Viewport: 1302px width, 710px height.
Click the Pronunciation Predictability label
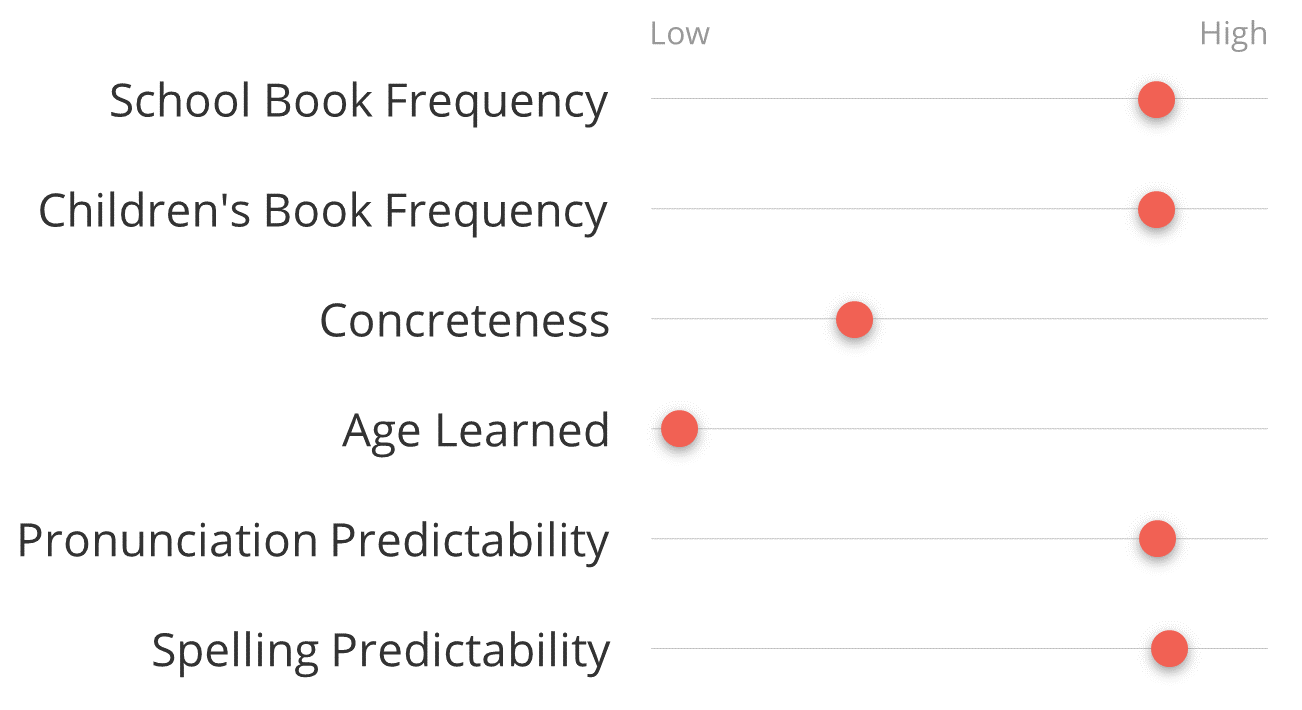313,541
